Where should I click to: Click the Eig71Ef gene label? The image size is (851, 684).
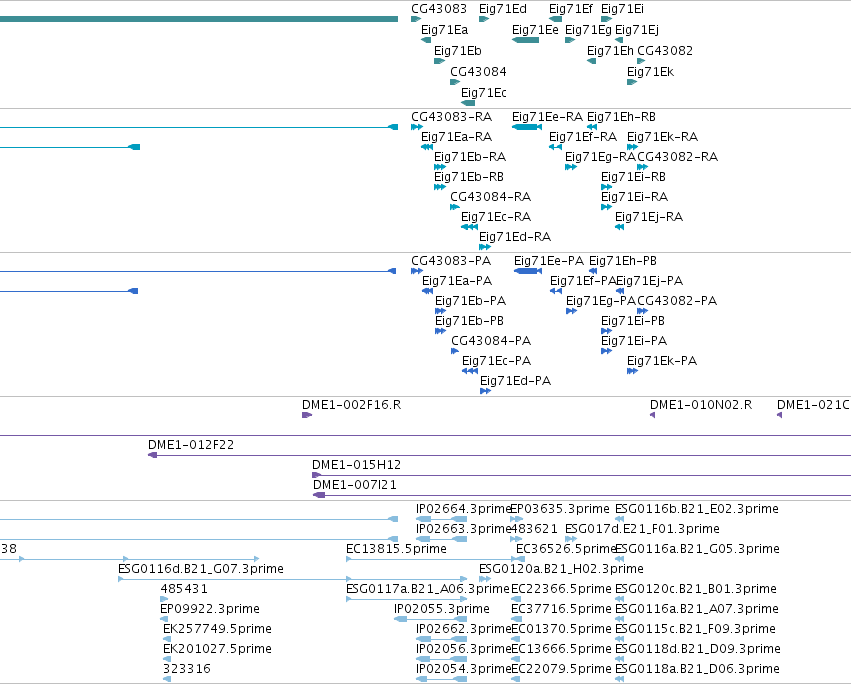coord(570,9)
